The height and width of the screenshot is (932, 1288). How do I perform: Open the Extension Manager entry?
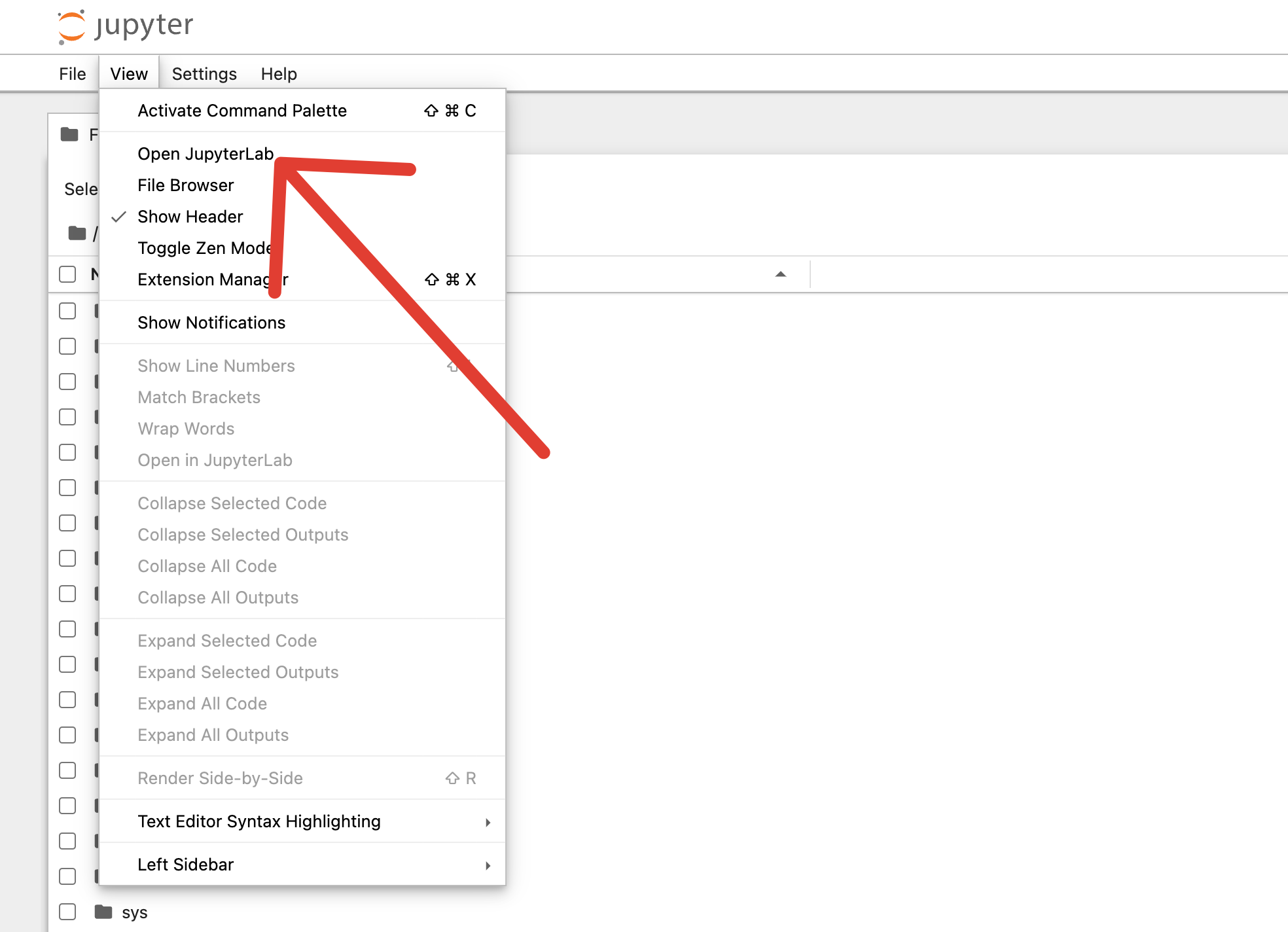pos(203,279)
